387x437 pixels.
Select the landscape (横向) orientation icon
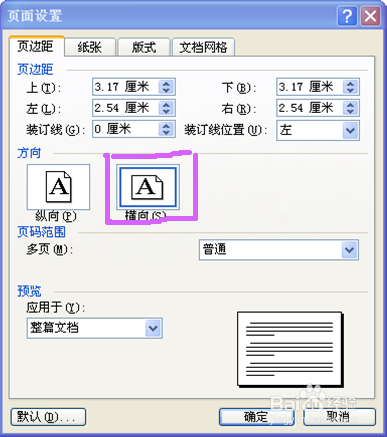click(x=148, y=187)
